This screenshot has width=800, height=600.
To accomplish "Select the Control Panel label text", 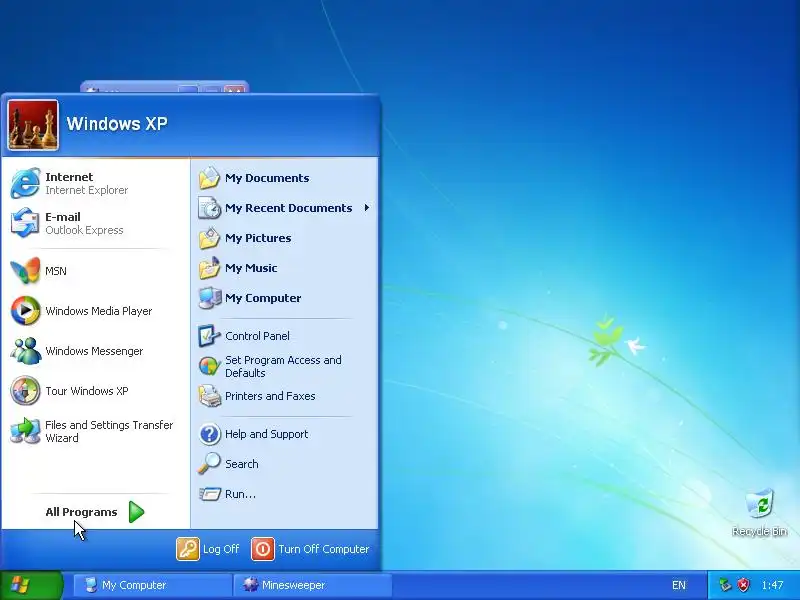I will 257,336.
